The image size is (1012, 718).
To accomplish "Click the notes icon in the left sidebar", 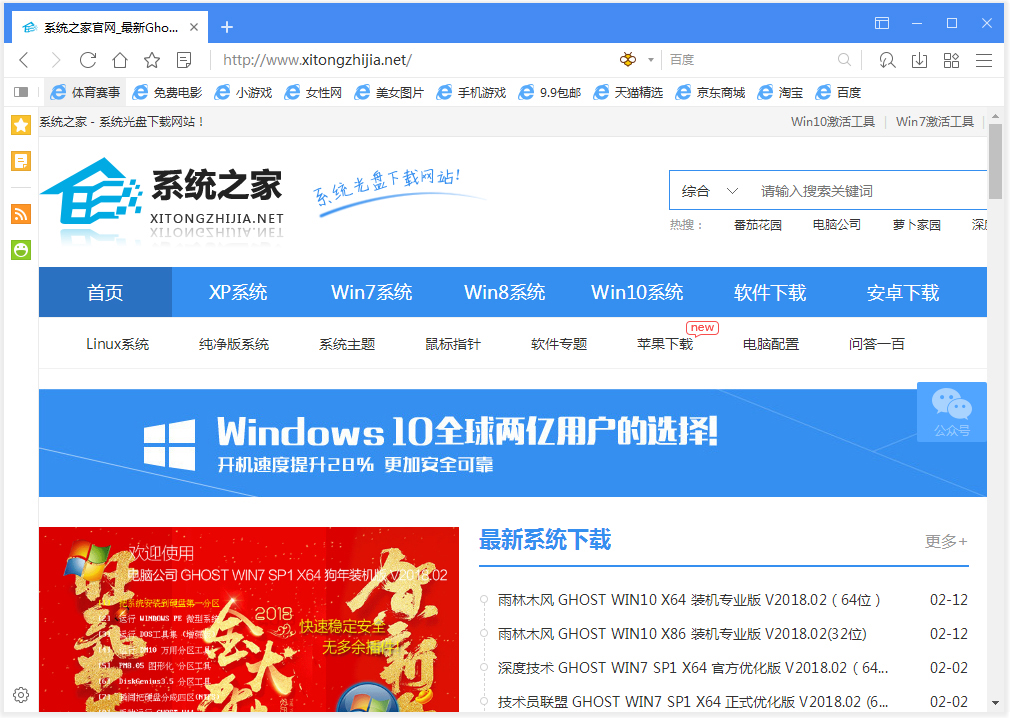I will point(20,161).
